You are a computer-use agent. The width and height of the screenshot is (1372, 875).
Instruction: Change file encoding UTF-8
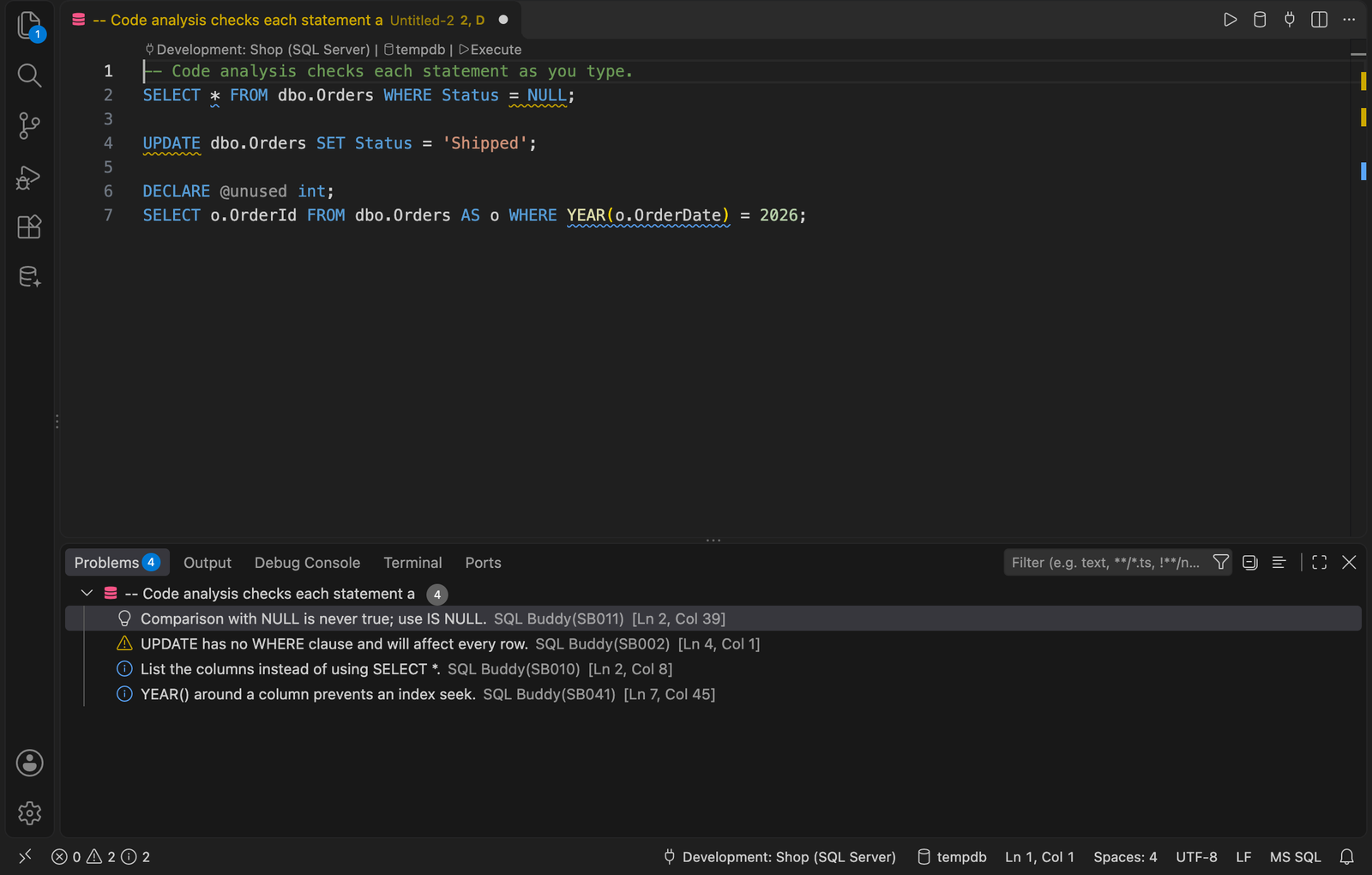(x=1196, y=857)
